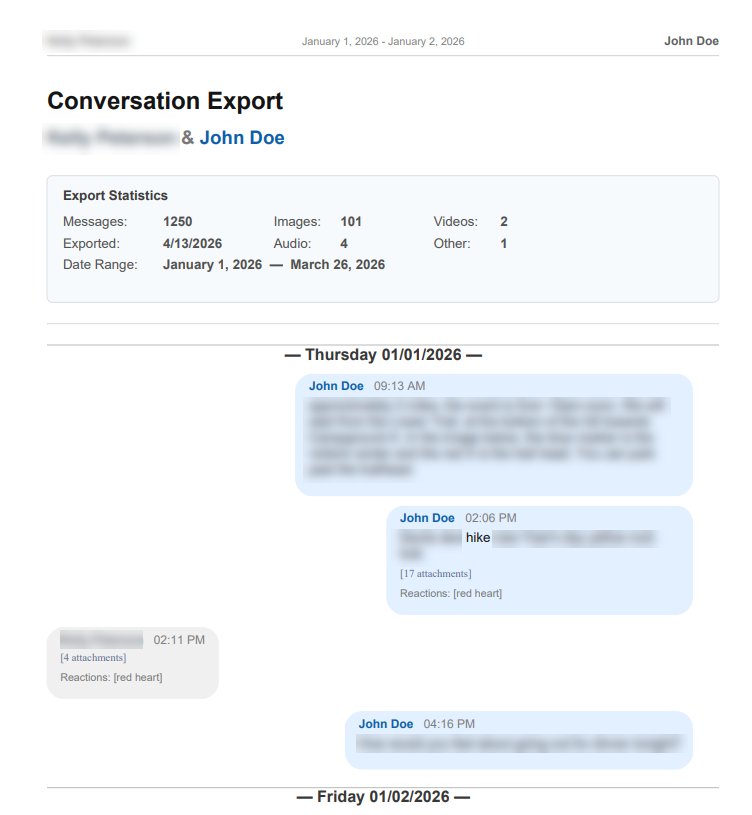This screenshot has height=815, width=752.
Task: Click the header date range at page top
Action: (383, 42)
